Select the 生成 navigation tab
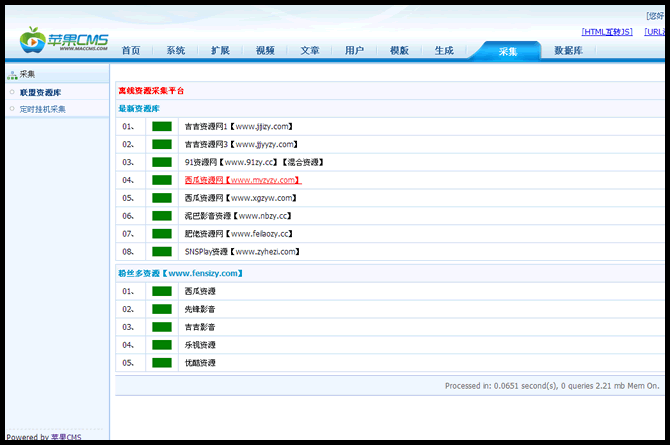 [444, 51]
